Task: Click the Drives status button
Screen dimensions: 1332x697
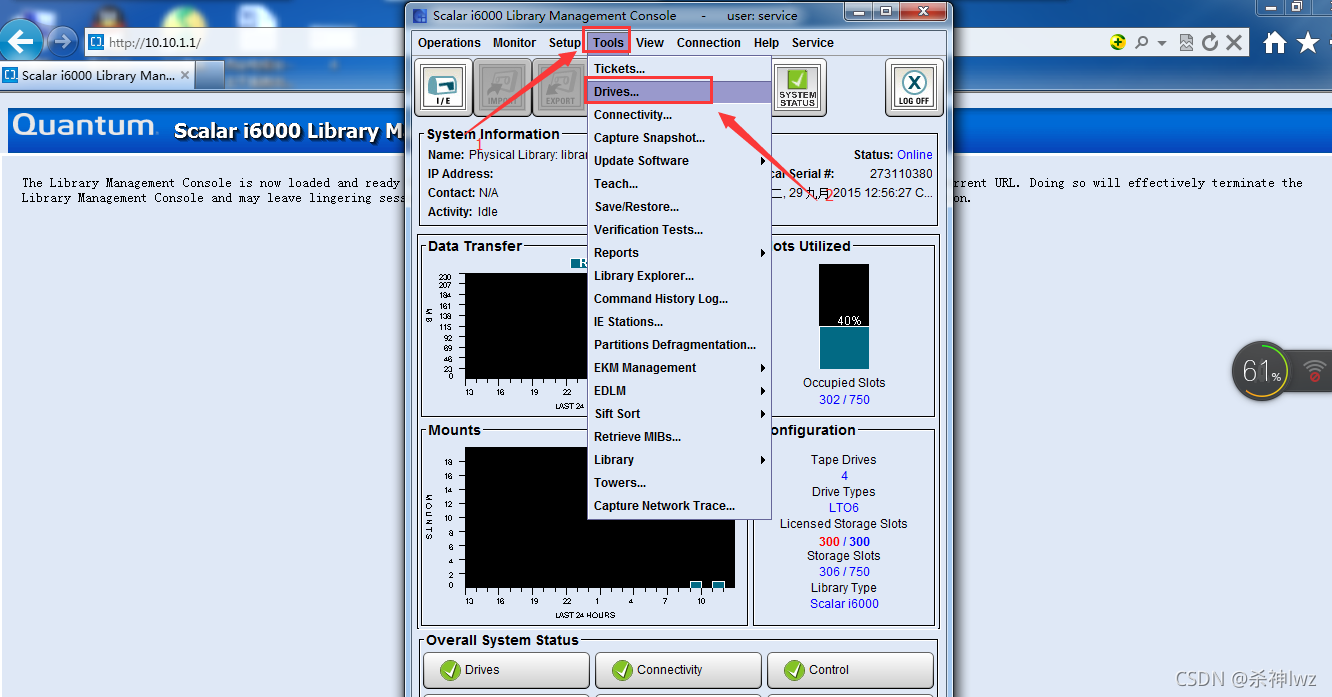Action: coord(506,670)
